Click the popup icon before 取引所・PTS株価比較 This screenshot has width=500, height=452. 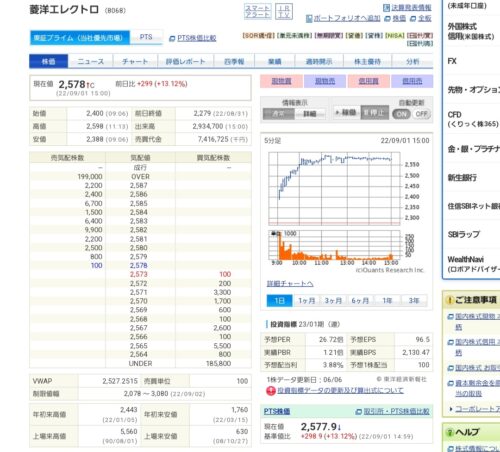358,412
